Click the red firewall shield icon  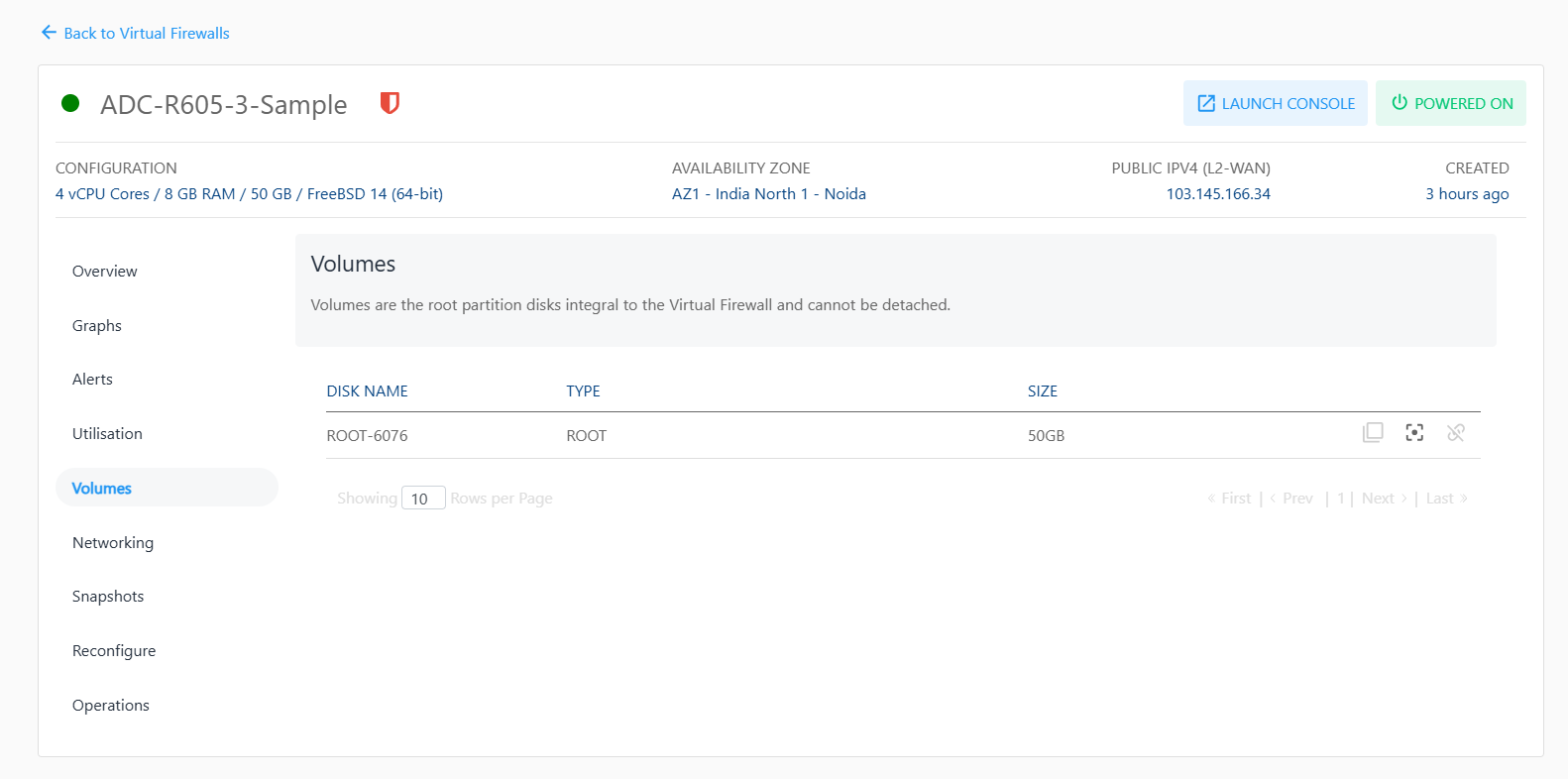point(390,103)
